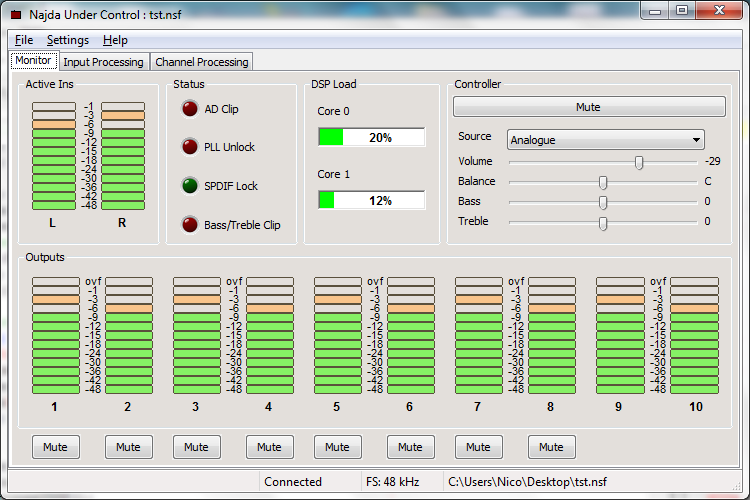Click the Core 0 load bar at 20%
750x500 pixels.
click(372, 137)
